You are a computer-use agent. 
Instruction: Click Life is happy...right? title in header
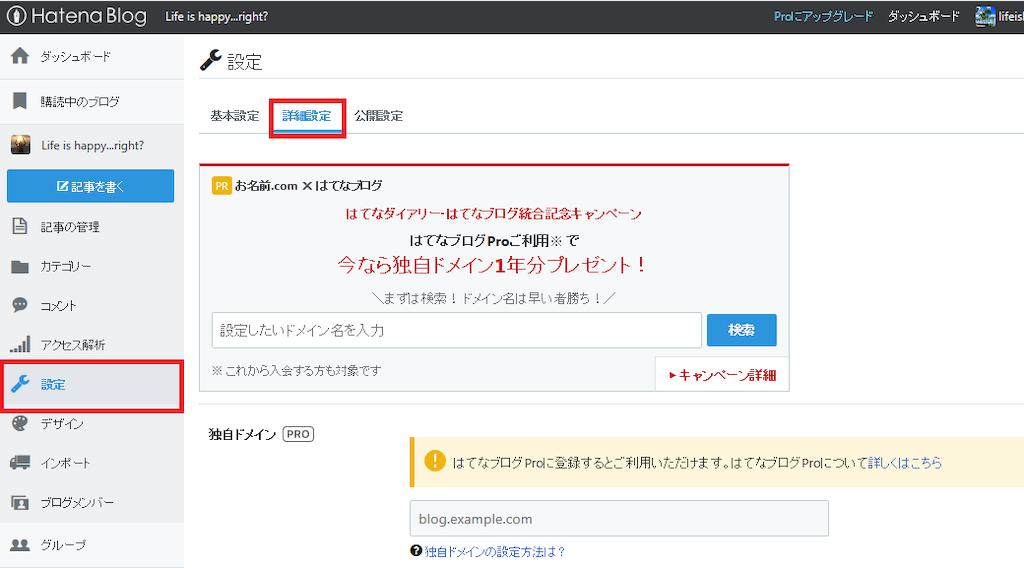tap(216, 16)
